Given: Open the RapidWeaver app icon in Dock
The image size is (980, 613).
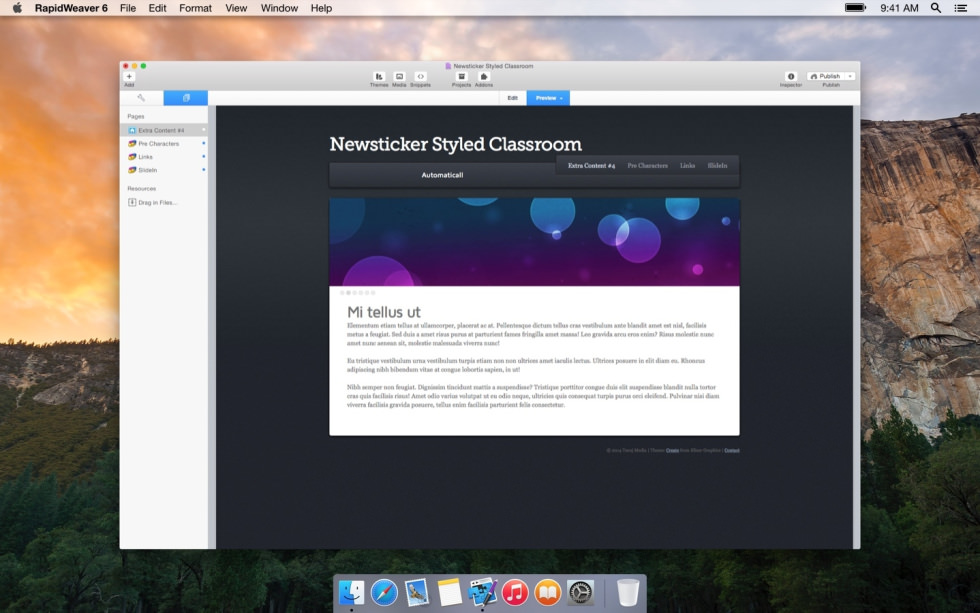Looking at the screenshot, I should (482, 592).
